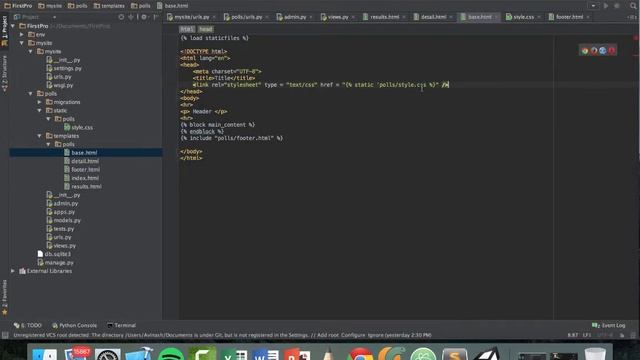Viewport: 640px width, 360px height.
Task: Click the Search Everywhere magnifier icon
Action: point(633,6)
